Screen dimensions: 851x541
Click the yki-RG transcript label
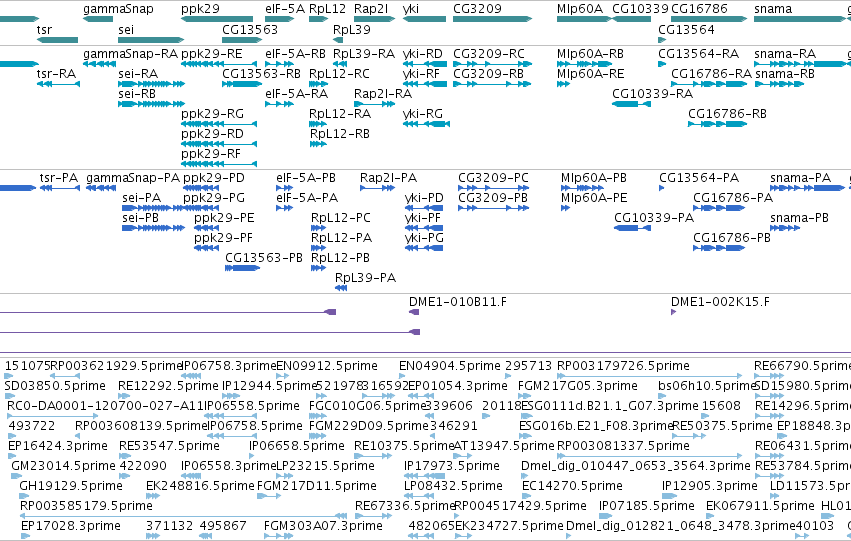[x=423, y=114]
